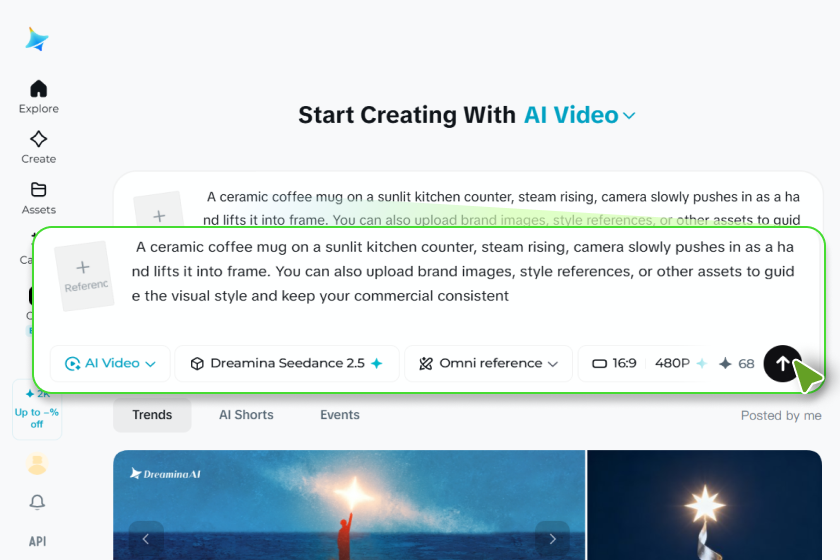Go to the next banner slide
This screenshot has width=840, height=560.
pos(552,539)
